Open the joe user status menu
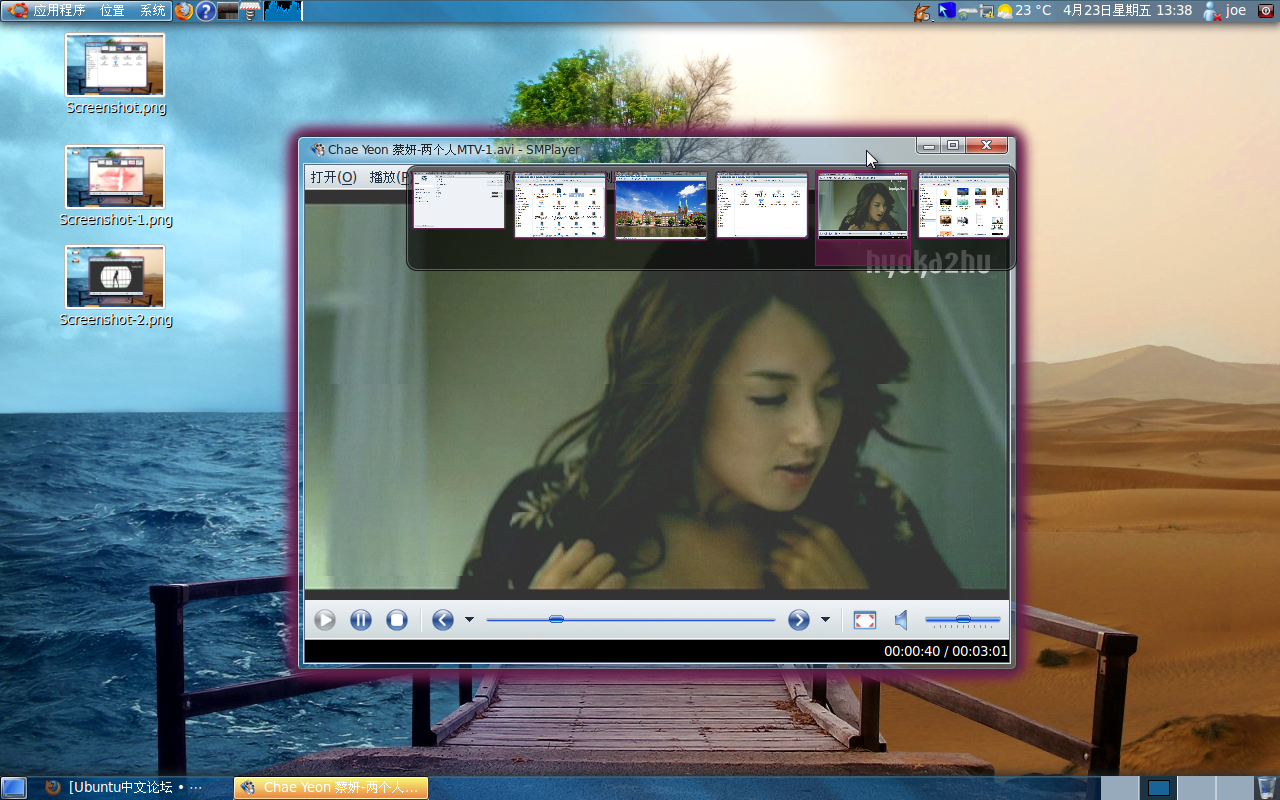The image size is (1280, 800). 1225,10
